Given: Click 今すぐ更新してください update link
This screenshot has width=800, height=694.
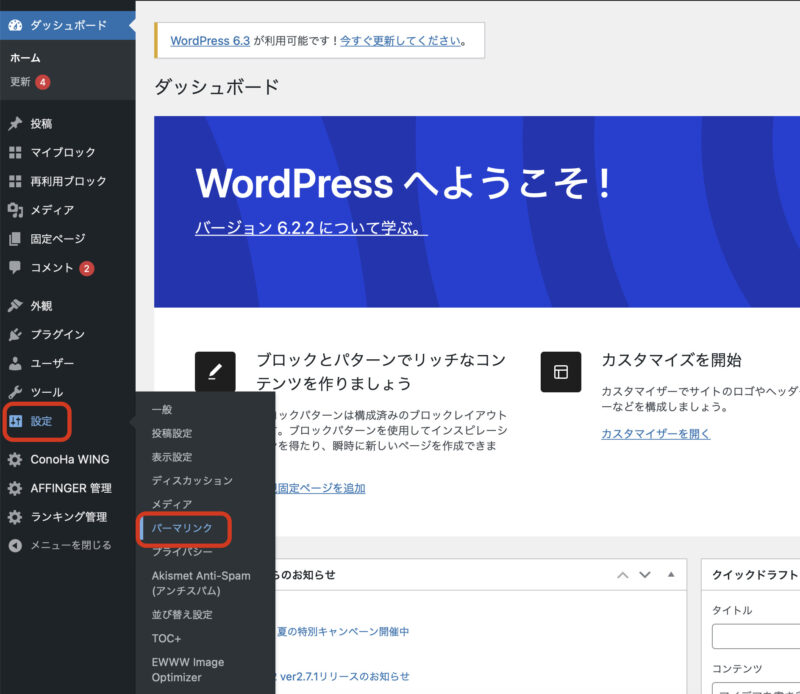Looking at the screenshot, I should (x=401, y=41).
